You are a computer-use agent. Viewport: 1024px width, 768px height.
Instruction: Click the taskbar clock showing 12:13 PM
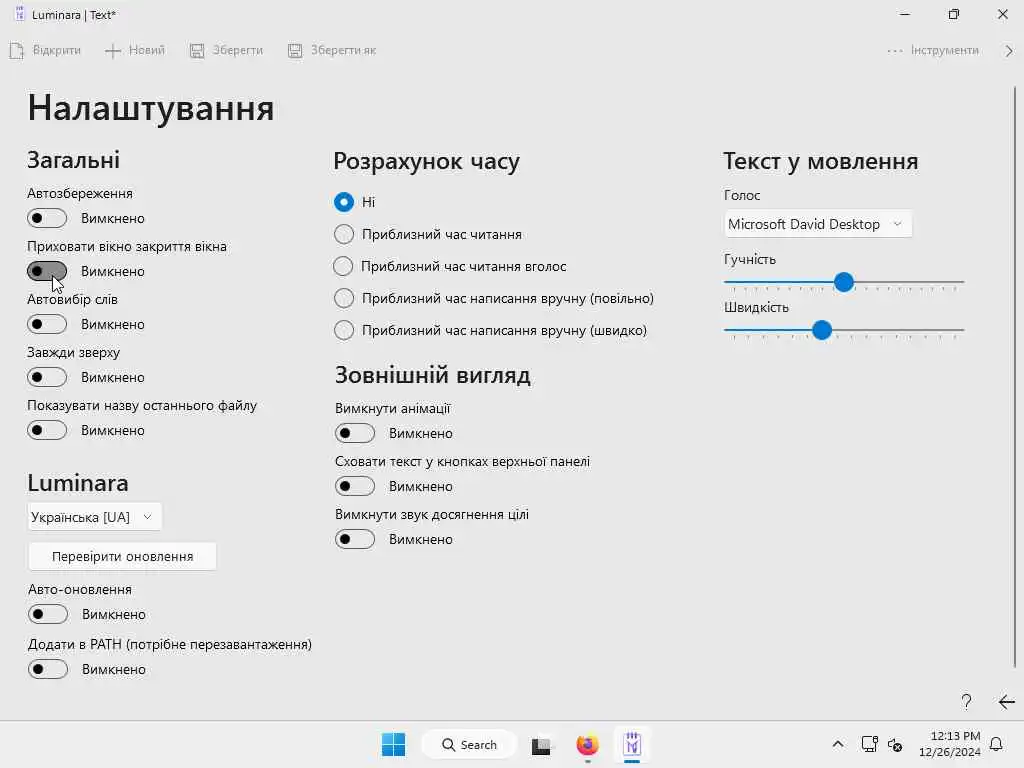tap(950, 744)
